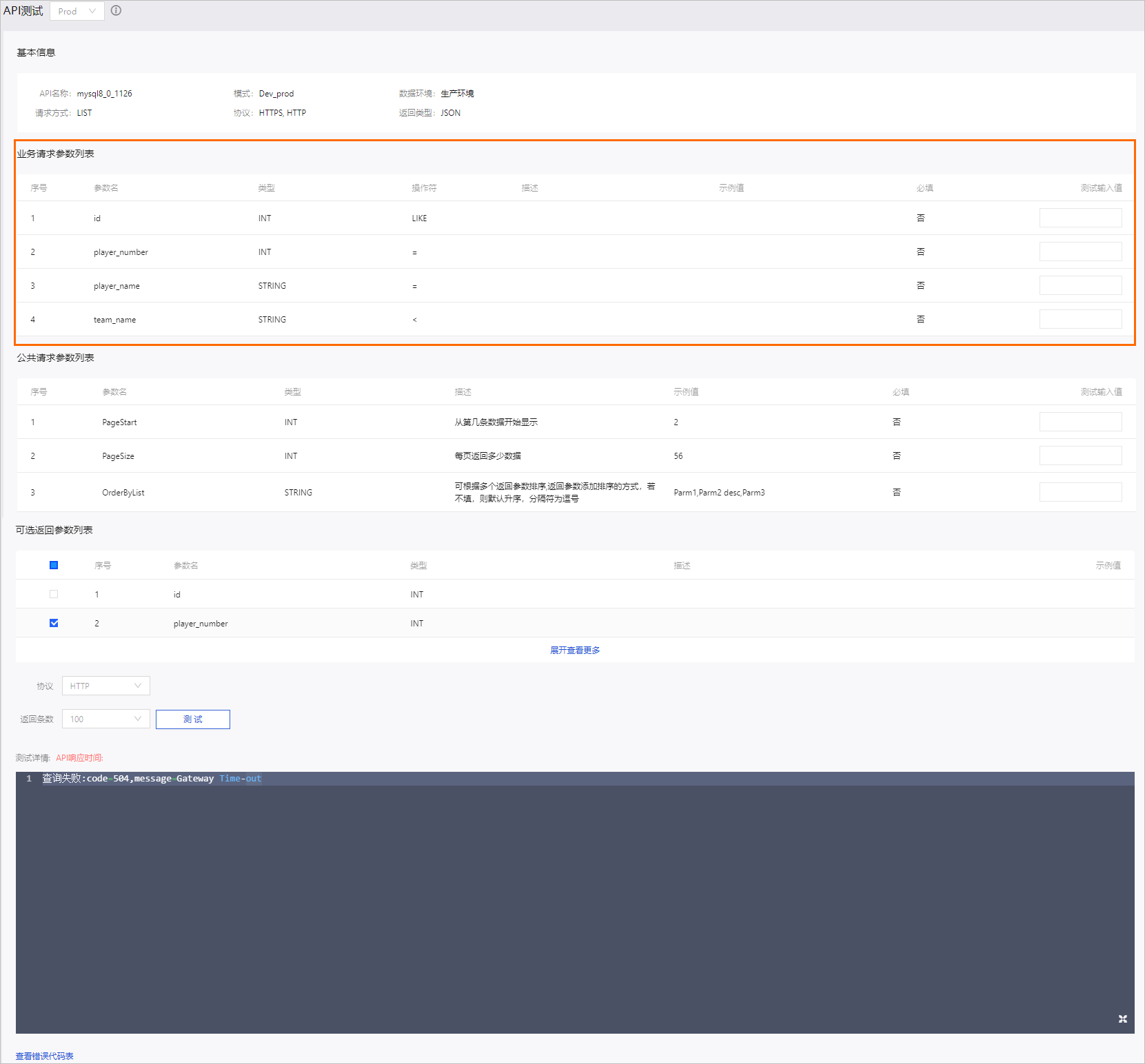Toggle the select-all checkbox in return parameters header

tap(54, 565)
